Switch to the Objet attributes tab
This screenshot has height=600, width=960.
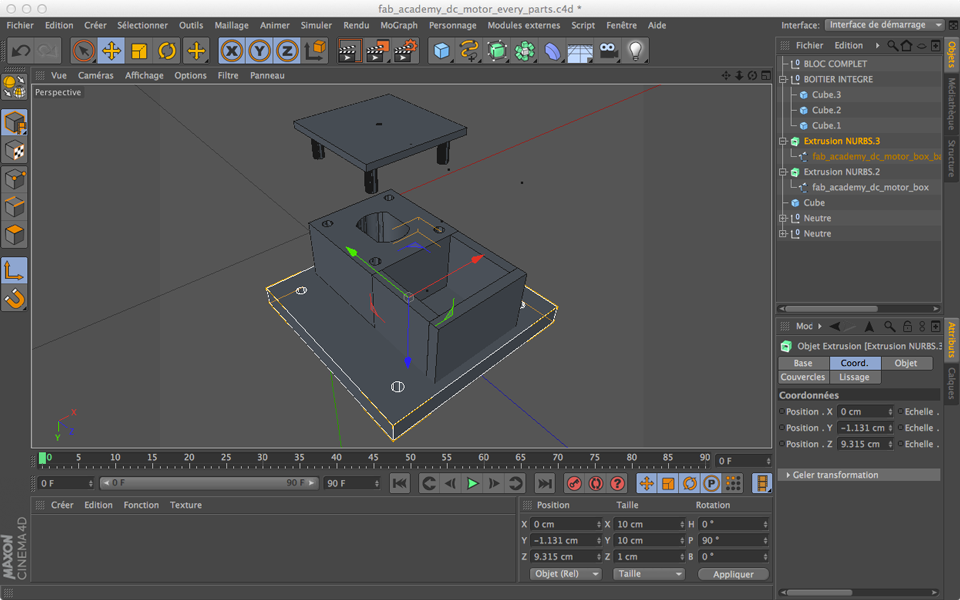[x=906, y=363]
